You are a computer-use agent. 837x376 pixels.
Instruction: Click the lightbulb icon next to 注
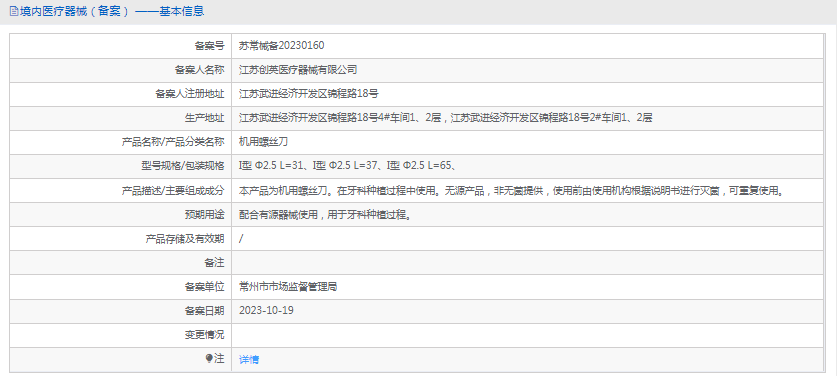[x=209, y=358]
